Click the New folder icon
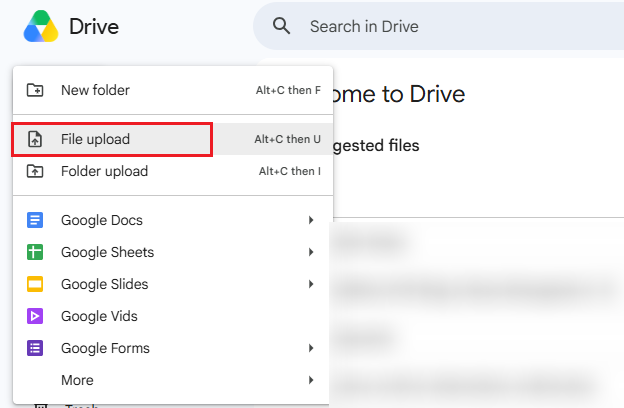The height and width of the screenshot is (408, 624). pos(35,90)
